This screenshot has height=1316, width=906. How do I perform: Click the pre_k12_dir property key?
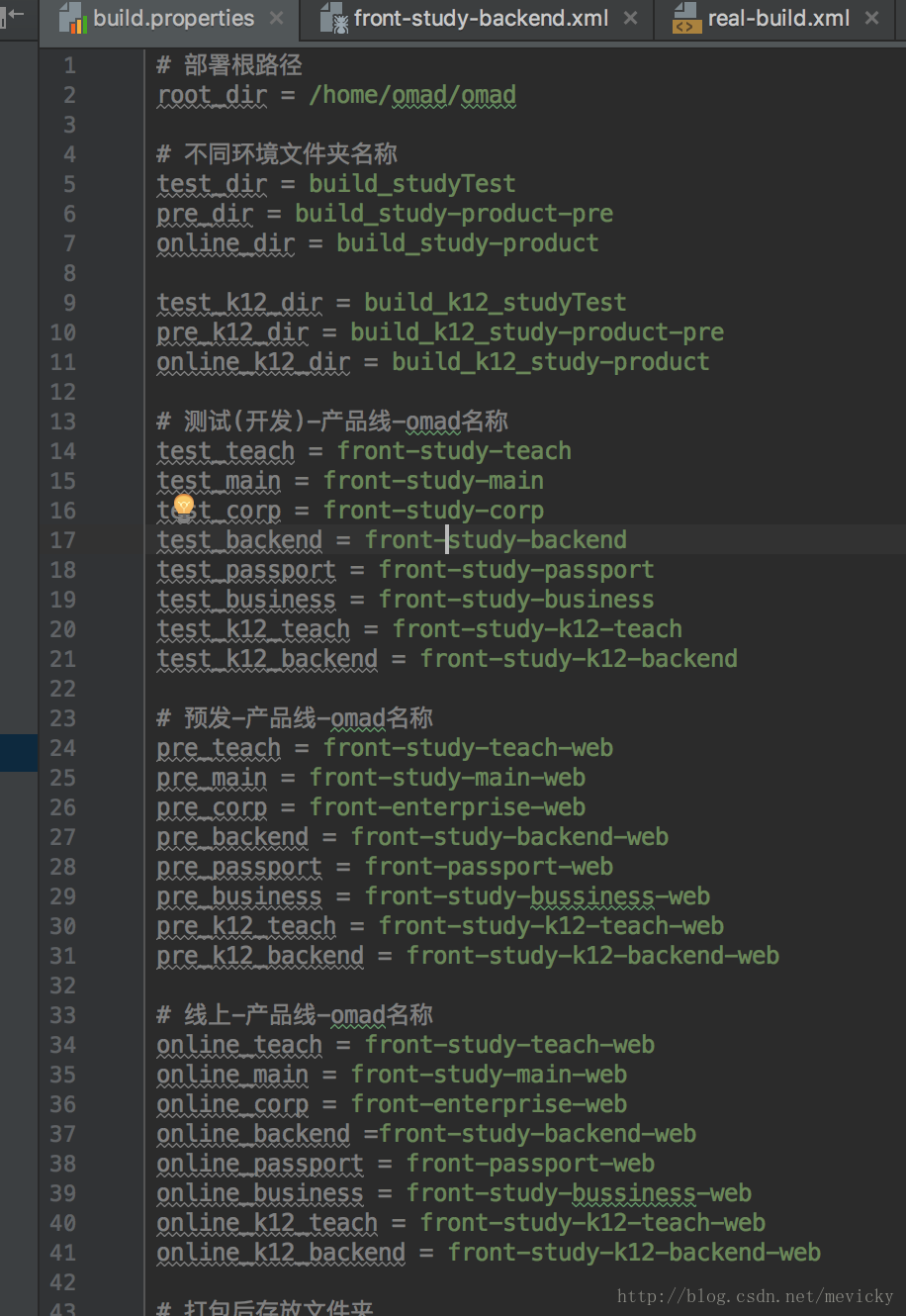tap(232, 332)
